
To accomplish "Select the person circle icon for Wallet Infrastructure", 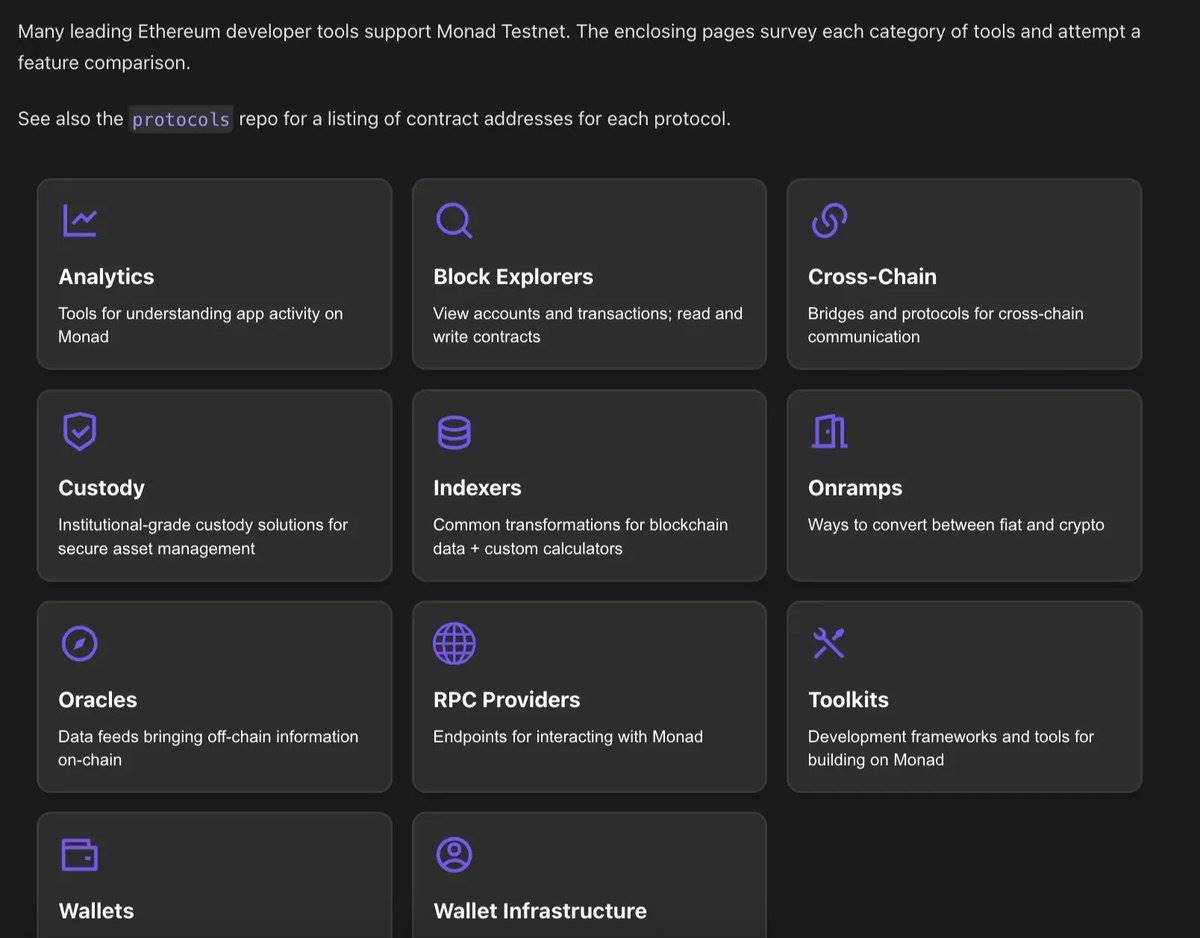I will pos(454,855).
